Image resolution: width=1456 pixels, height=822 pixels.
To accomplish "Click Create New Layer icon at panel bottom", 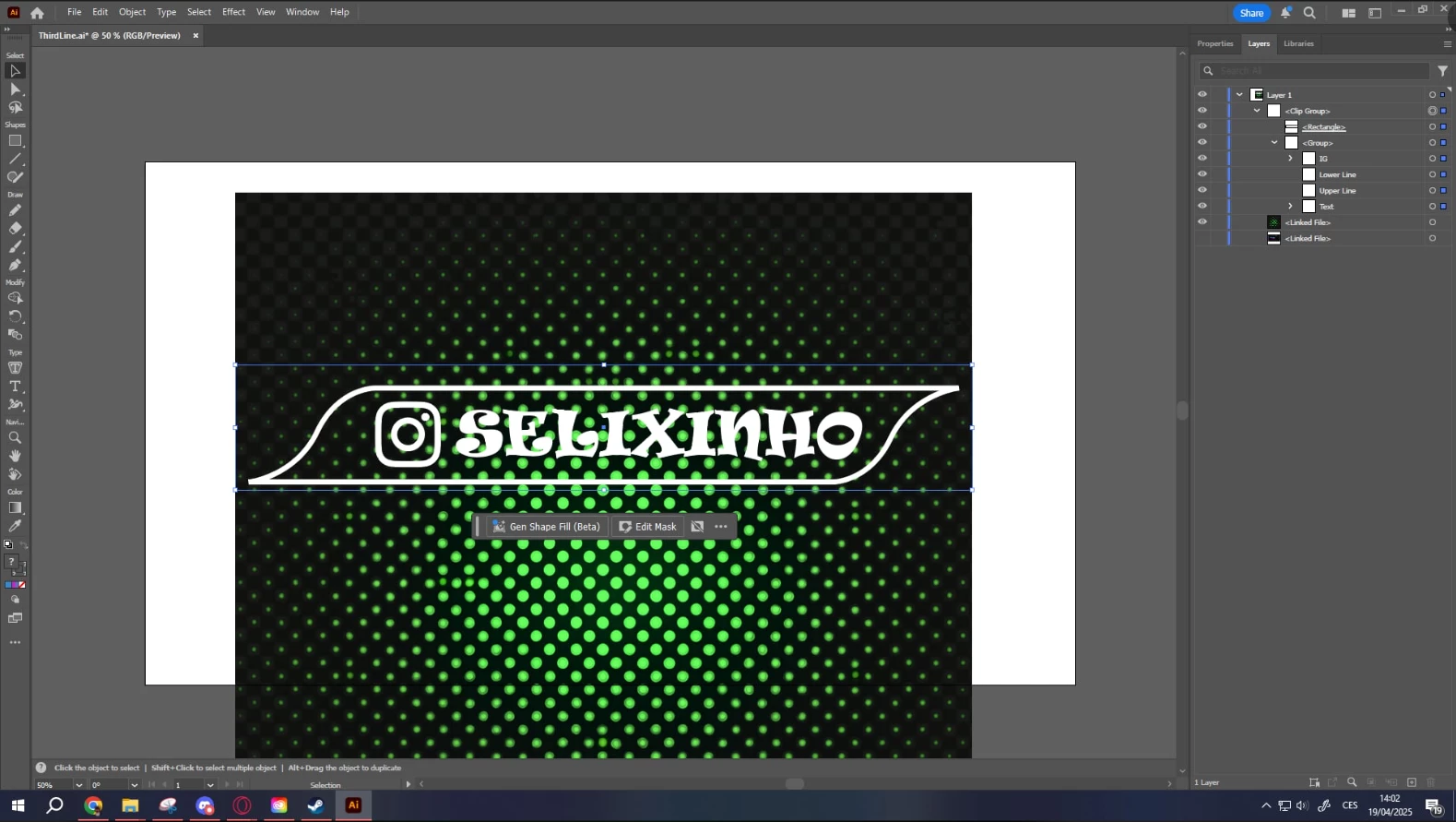I will tap(1412, 782).
